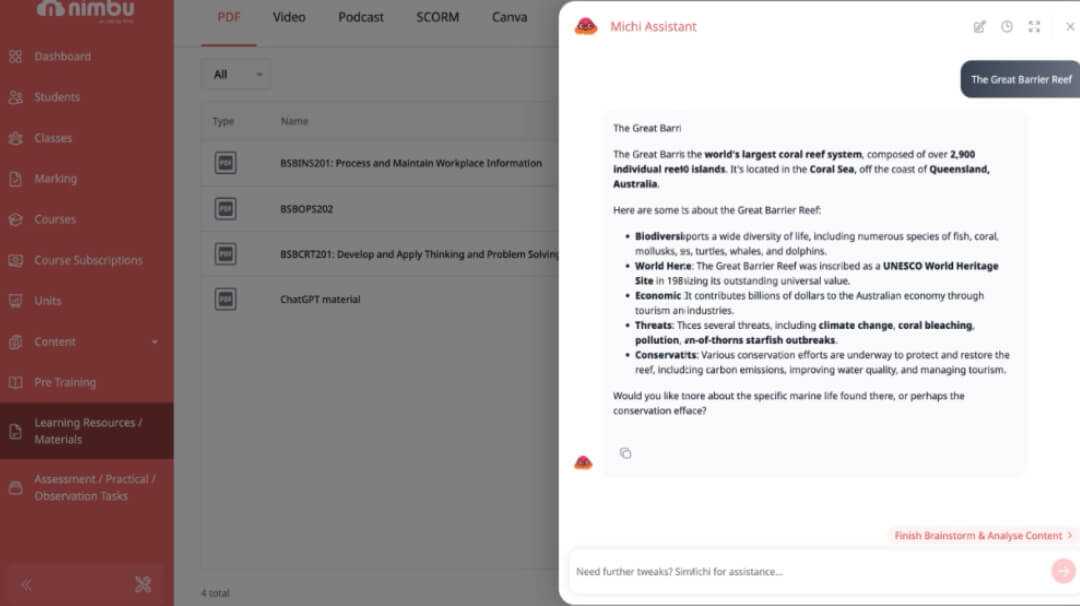Click the tools icon in sidebar footer
Viewport: 1080px width, 606px height.
[x=142, y=585]
